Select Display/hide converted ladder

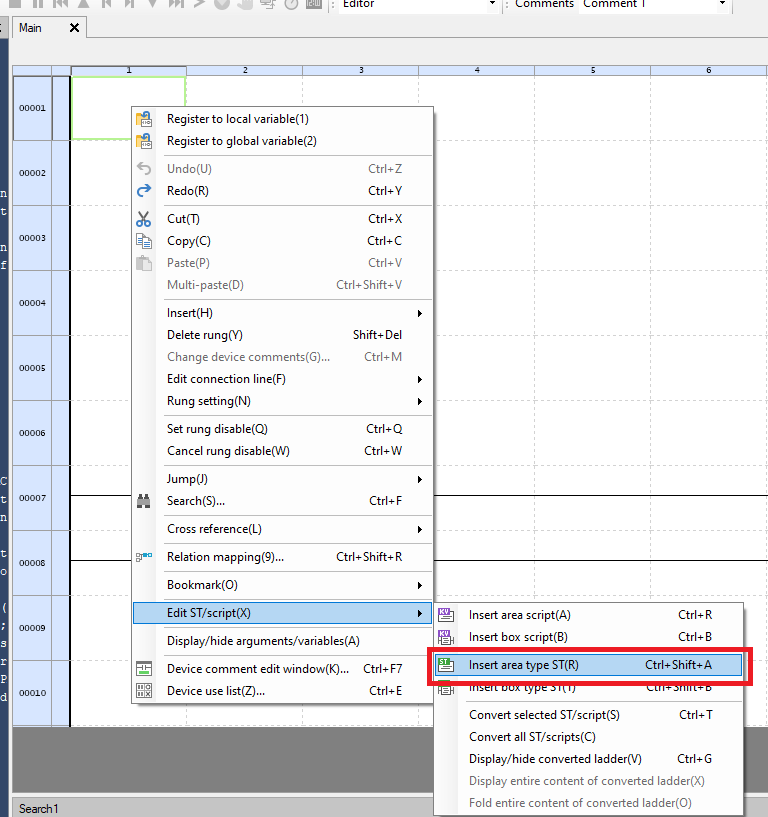coord(555,759)
